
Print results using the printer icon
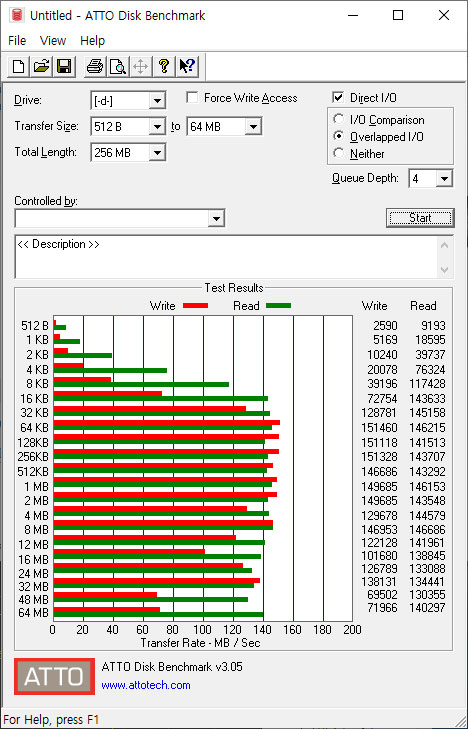95,66
